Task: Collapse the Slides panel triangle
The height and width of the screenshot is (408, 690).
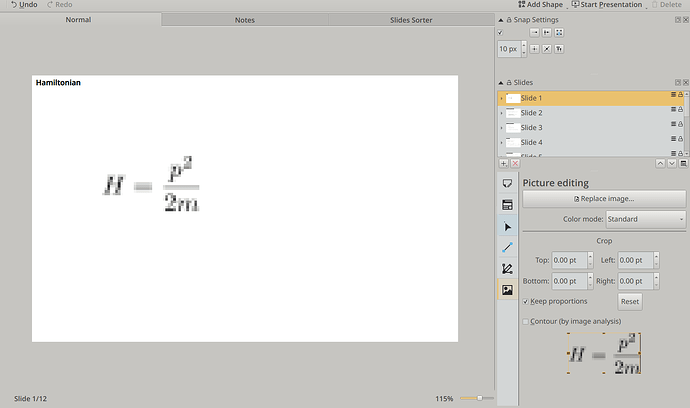Action: click(x=501, y=82)
